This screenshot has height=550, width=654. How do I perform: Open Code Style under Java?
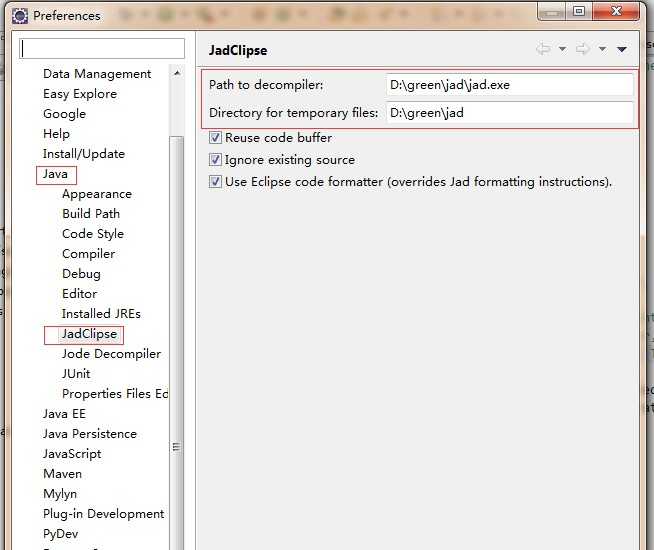(93, 234)
